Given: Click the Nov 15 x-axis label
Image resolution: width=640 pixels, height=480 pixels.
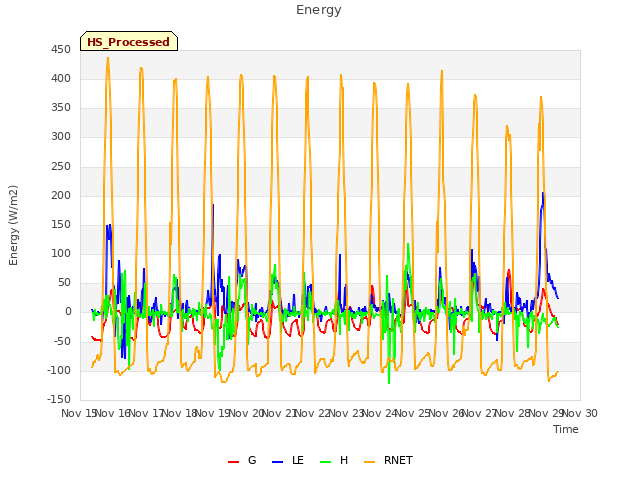Looking at the screenshot, I should [78, 413].
